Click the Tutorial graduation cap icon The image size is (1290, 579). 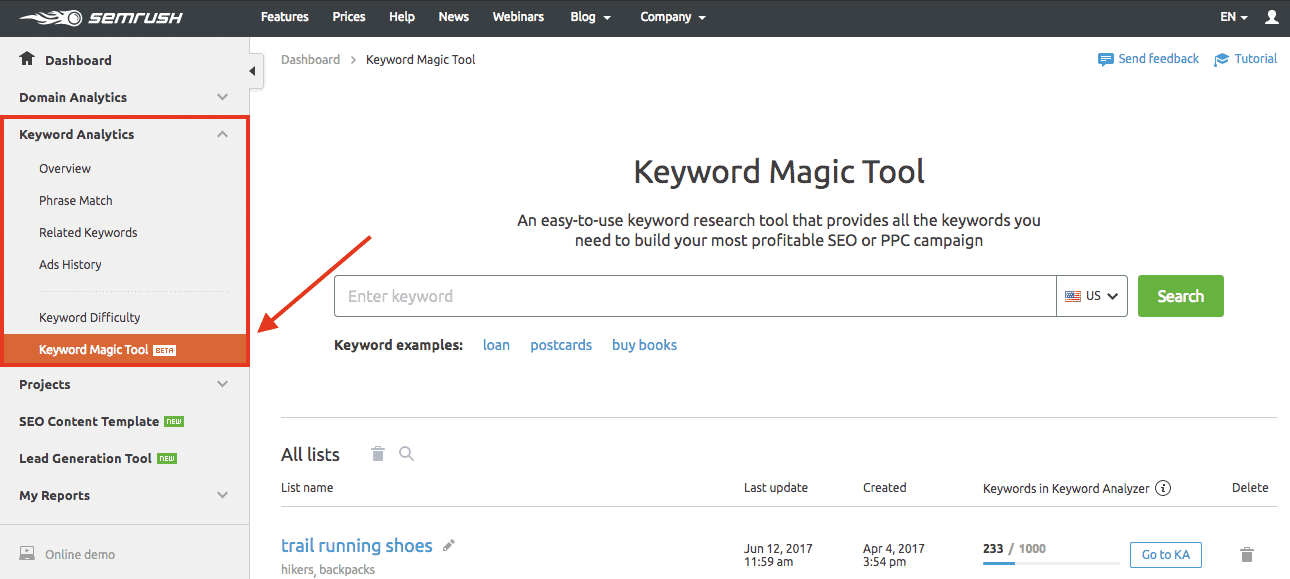point(1222,60)
